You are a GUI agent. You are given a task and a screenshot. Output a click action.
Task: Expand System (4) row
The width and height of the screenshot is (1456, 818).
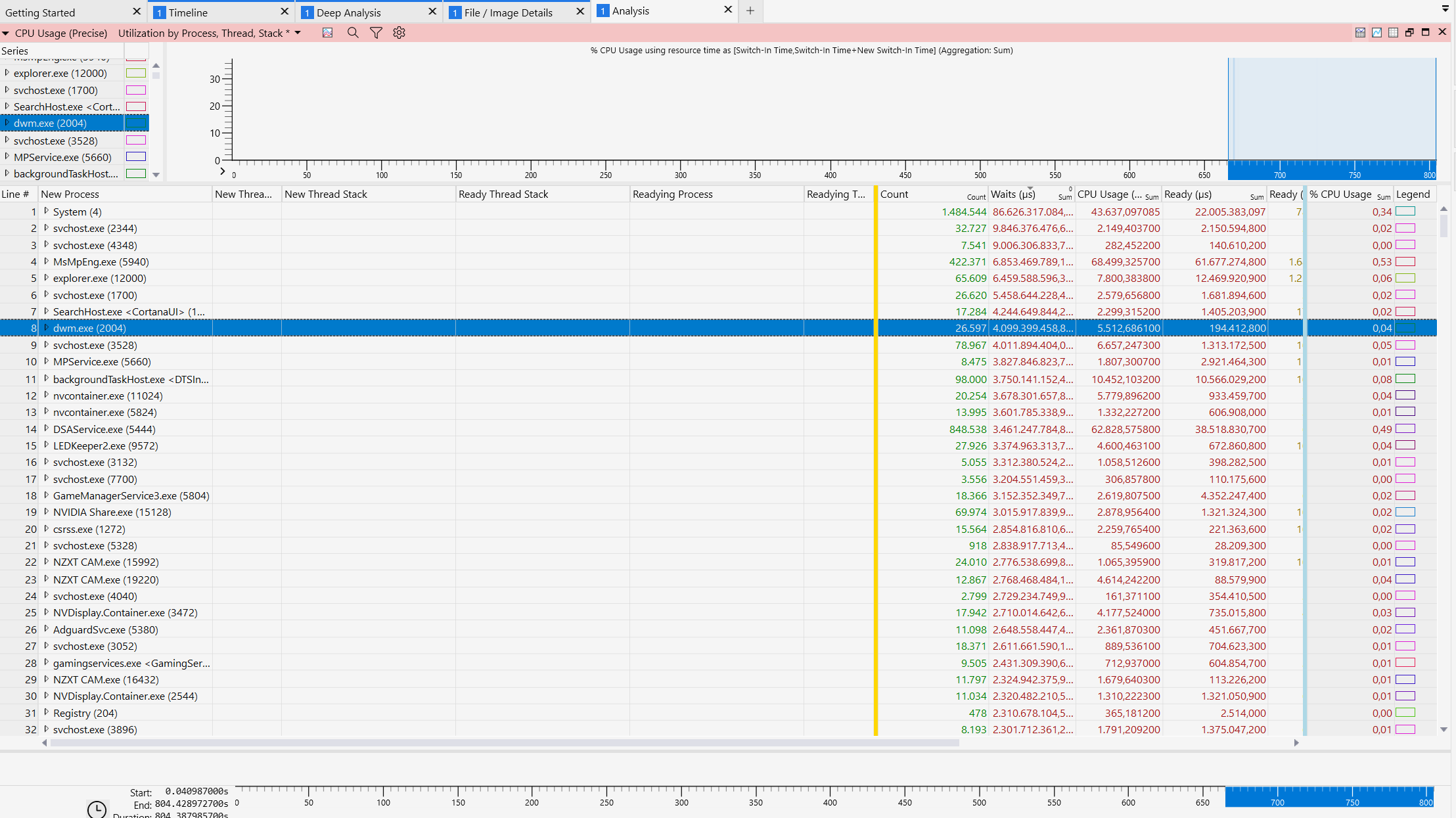tap(46, 212)
